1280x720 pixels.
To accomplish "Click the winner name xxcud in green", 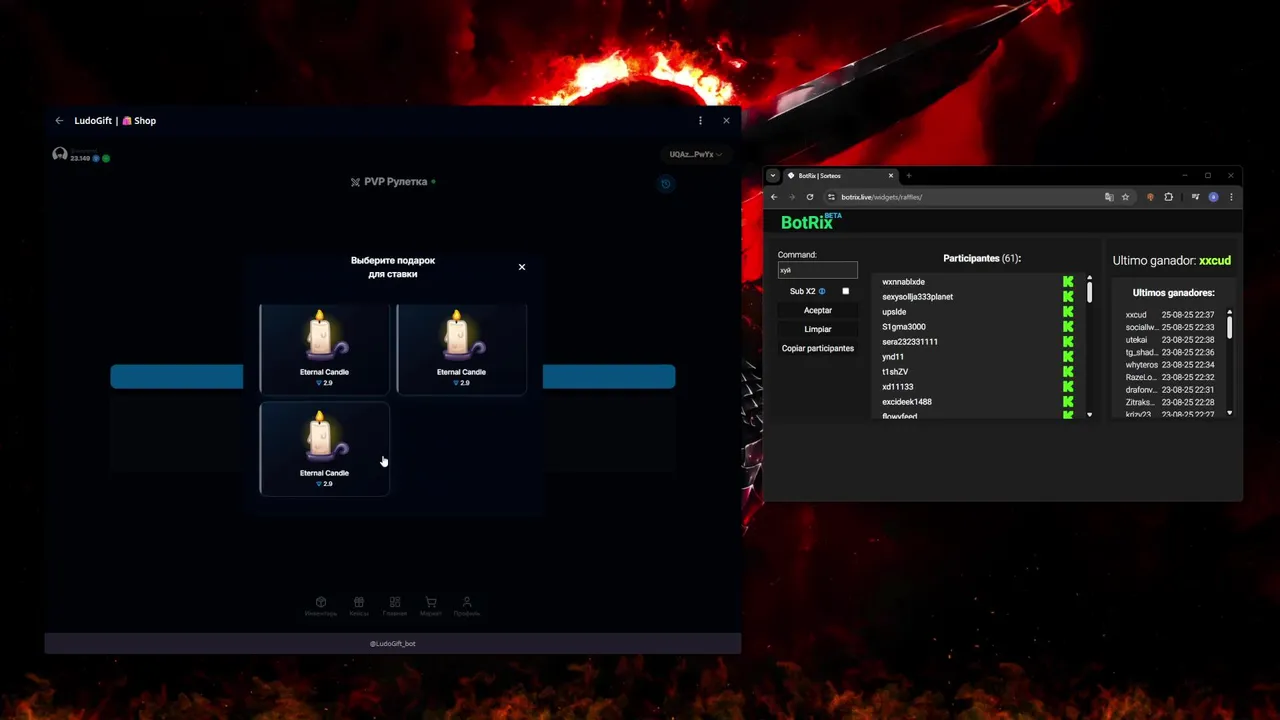I will 1215,260.
